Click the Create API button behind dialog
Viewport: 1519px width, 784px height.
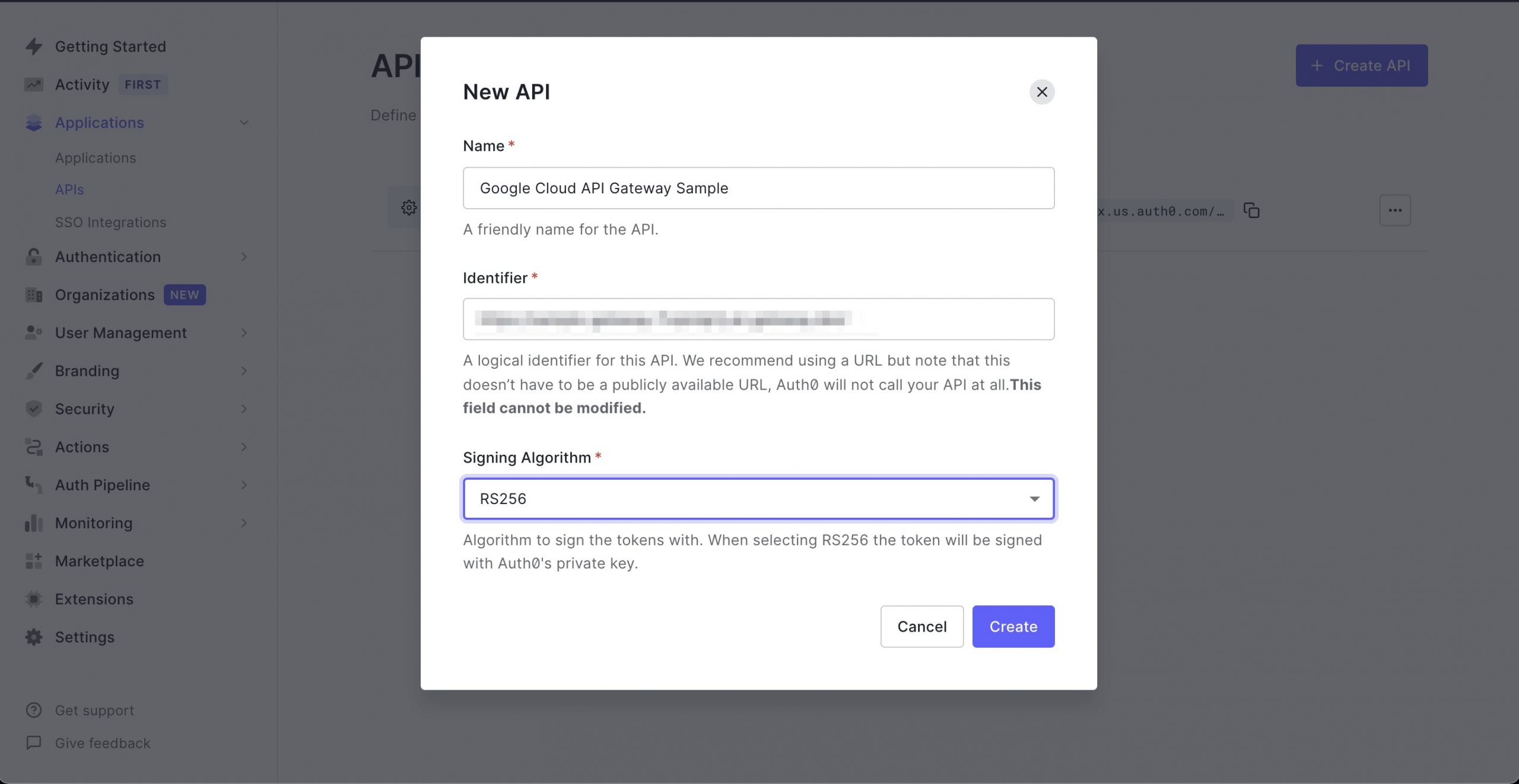coord(1361,65)
